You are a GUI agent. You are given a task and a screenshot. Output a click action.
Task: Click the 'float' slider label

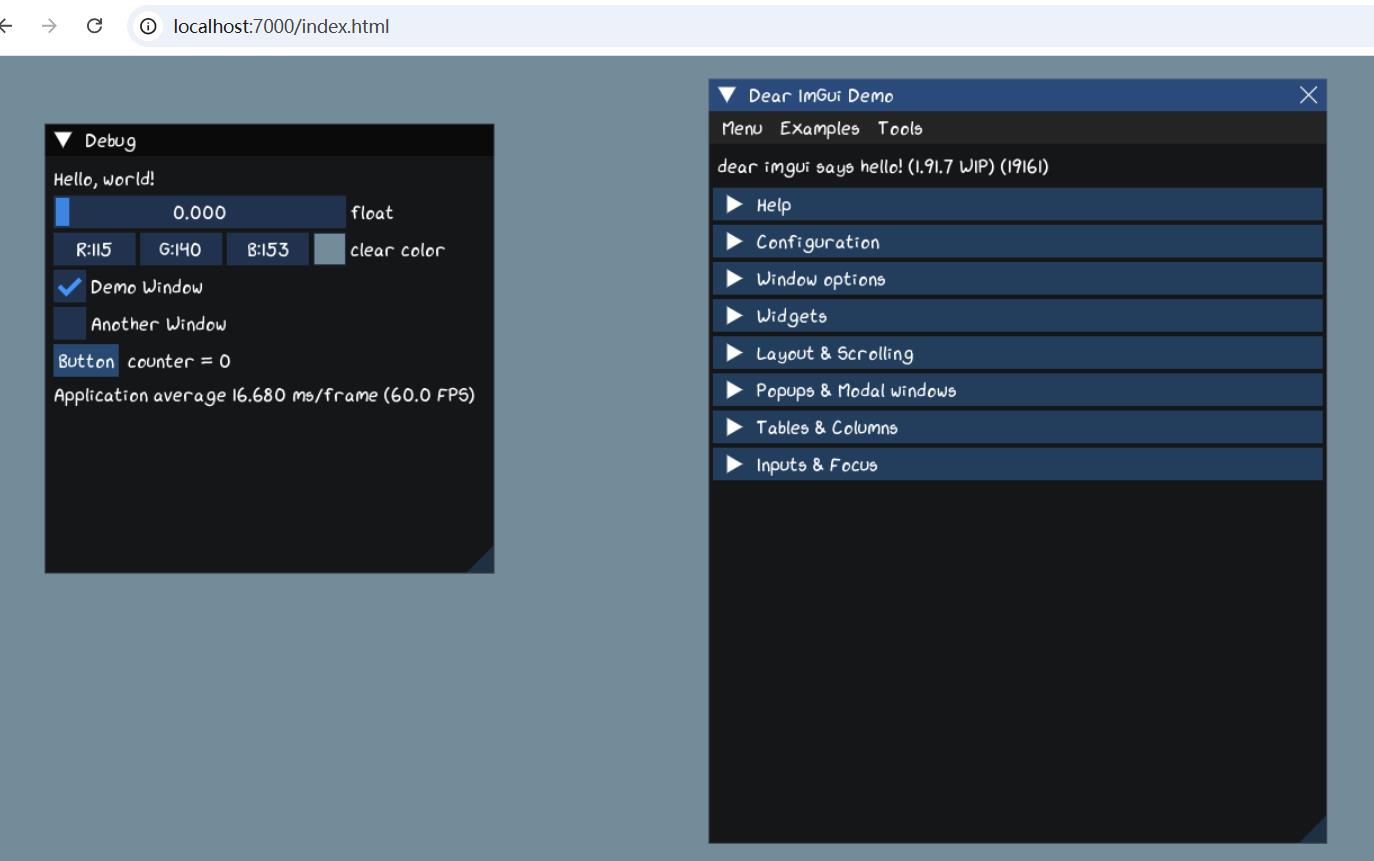tap(372, 212)
